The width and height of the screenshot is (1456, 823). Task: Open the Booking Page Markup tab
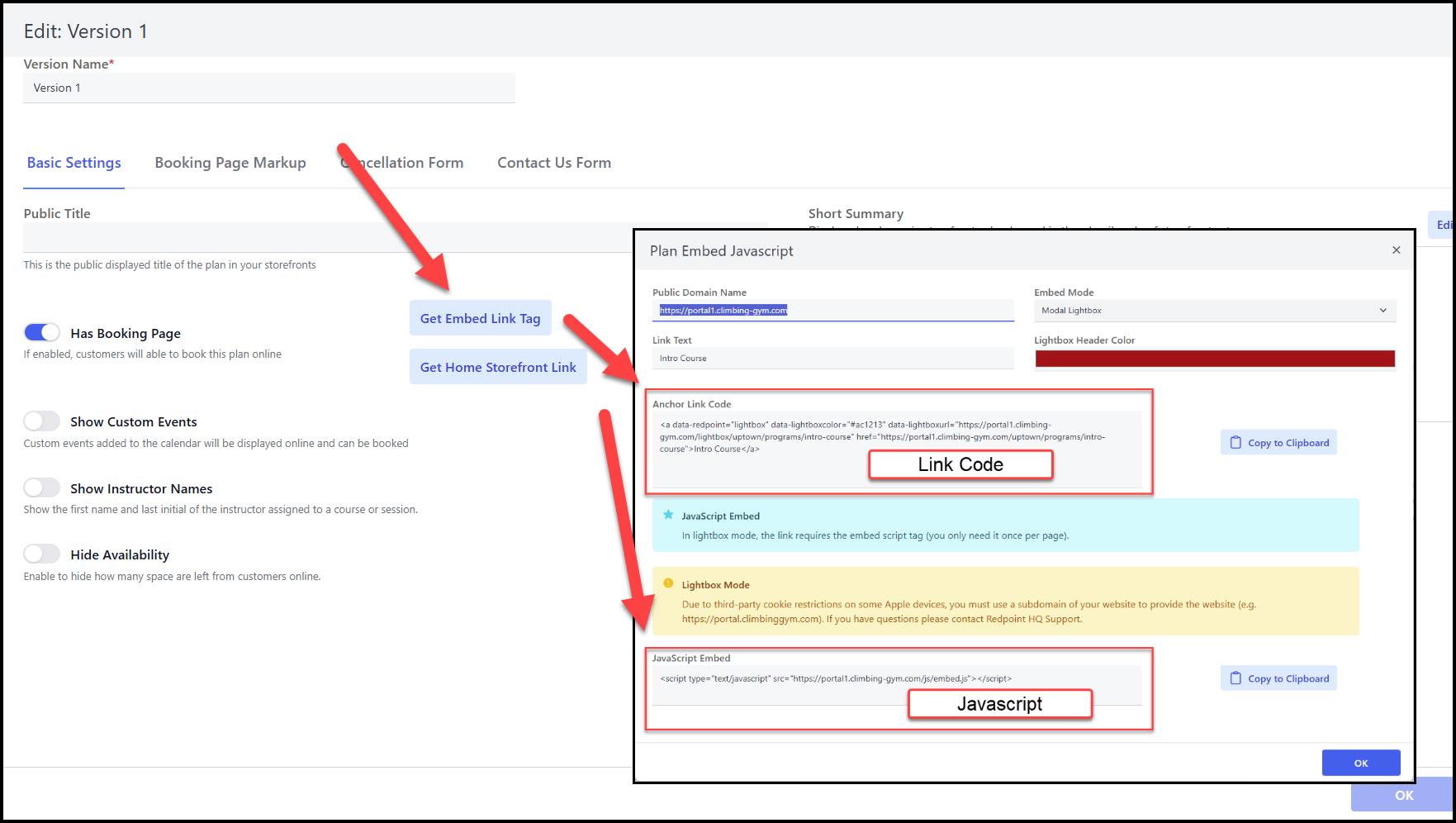click(230, 163)
